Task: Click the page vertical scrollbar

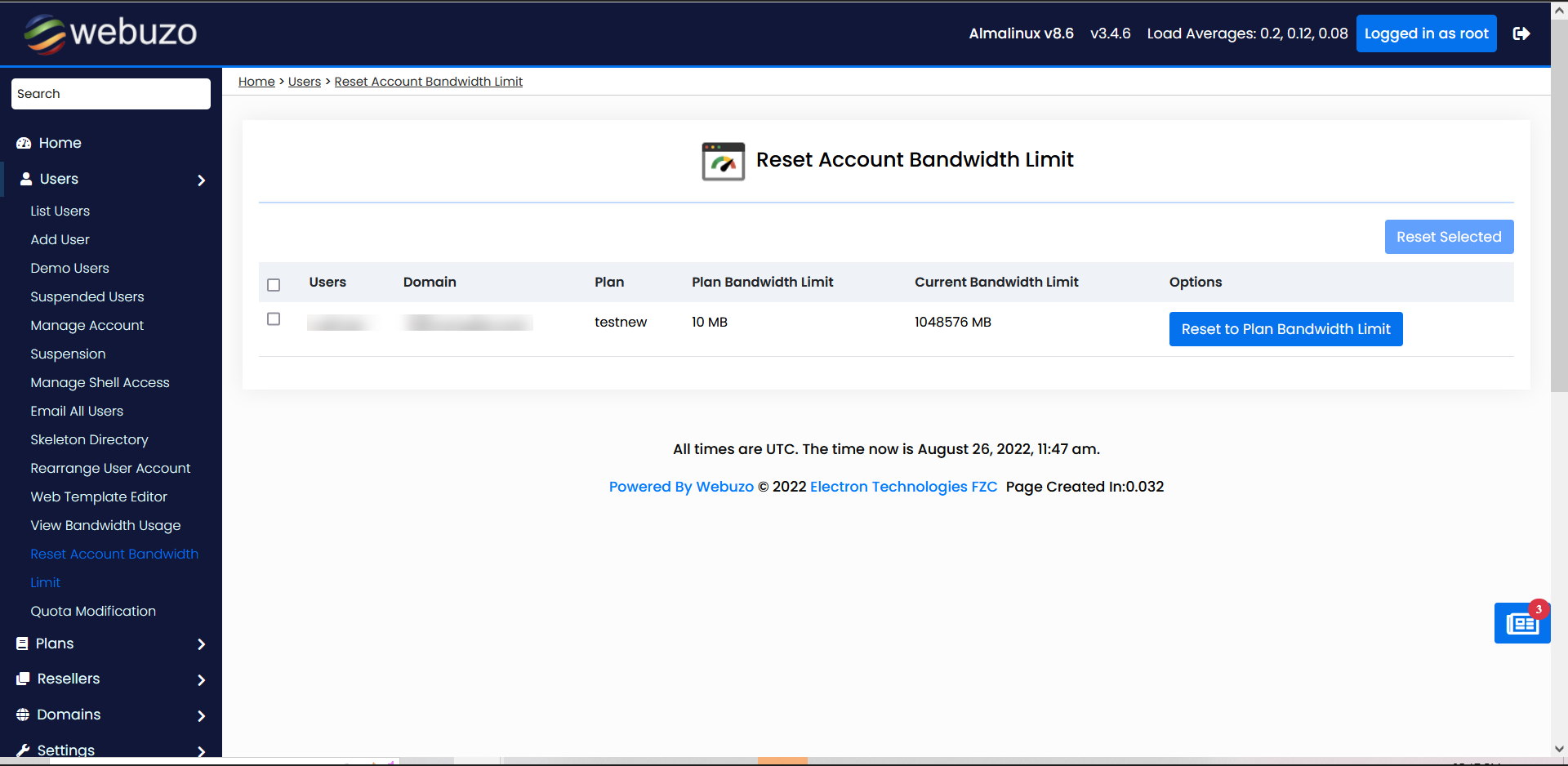Action: pyautogui.click(x=1559, y=204)
